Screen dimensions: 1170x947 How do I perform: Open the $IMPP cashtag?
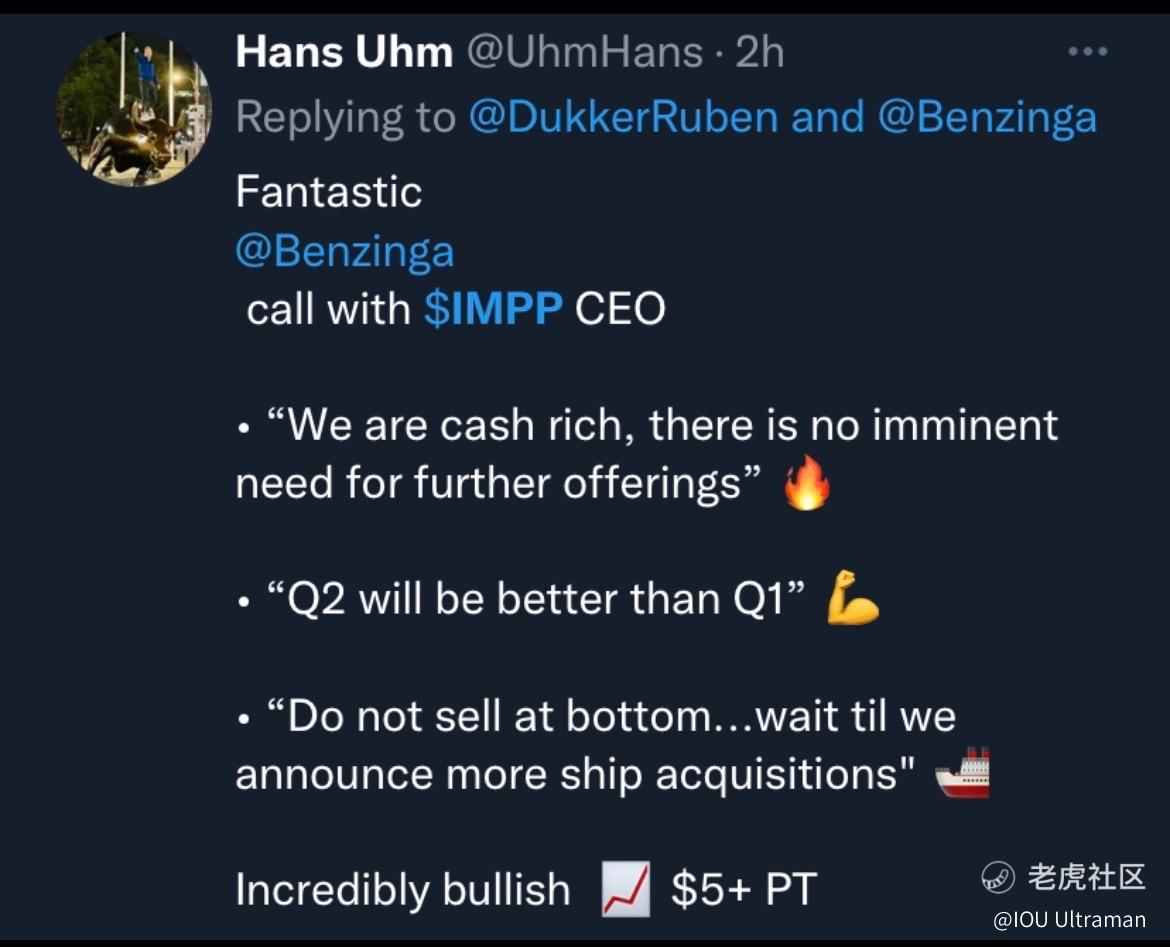point(493,308)
